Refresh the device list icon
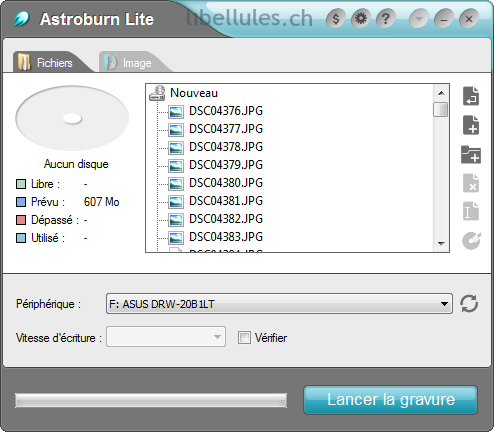The height and width of the screenshot is (432, 494). tap(469, 303)
